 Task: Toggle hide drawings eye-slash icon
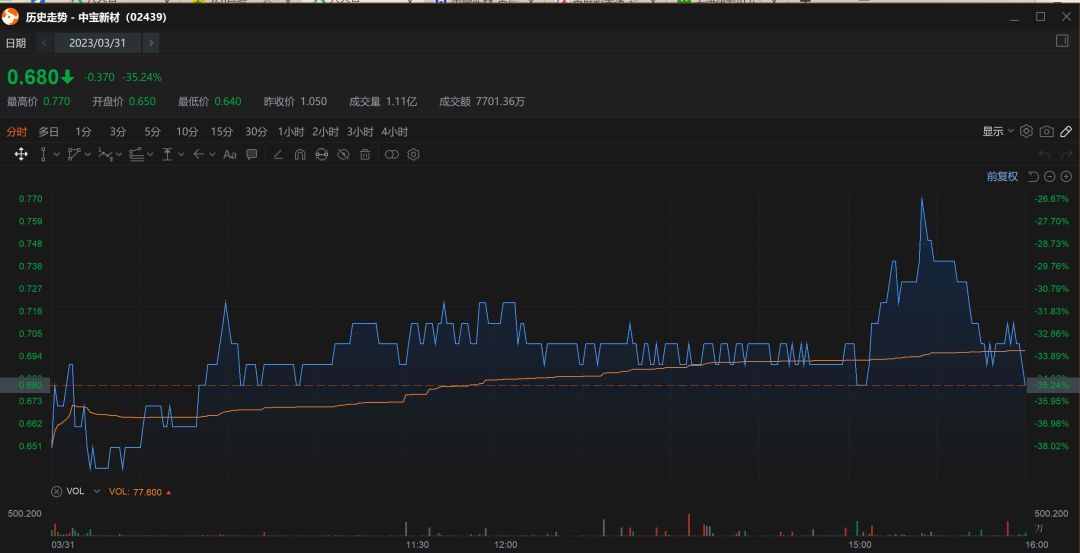tap(343, 154)
